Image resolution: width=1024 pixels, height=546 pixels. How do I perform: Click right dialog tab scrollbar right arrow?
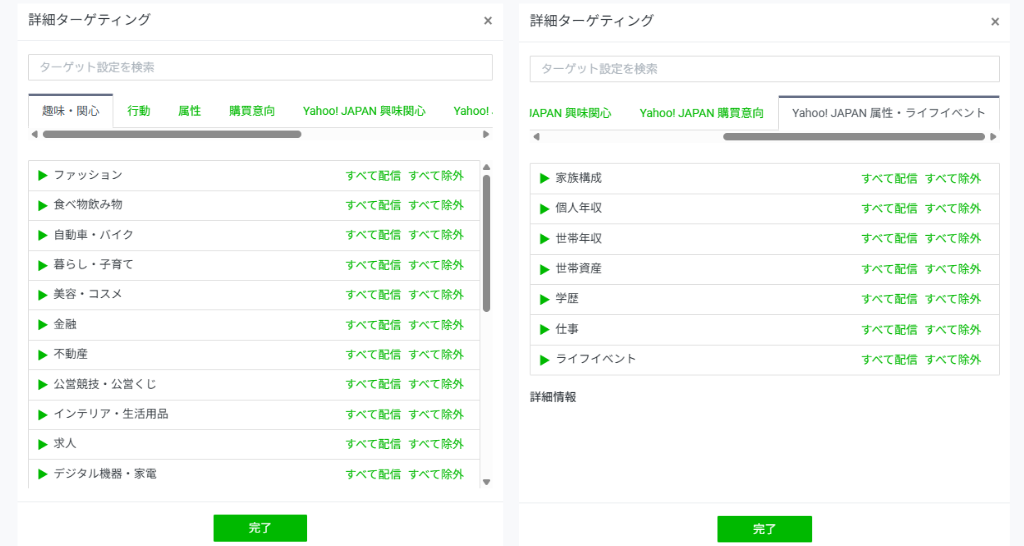point(993,136)
